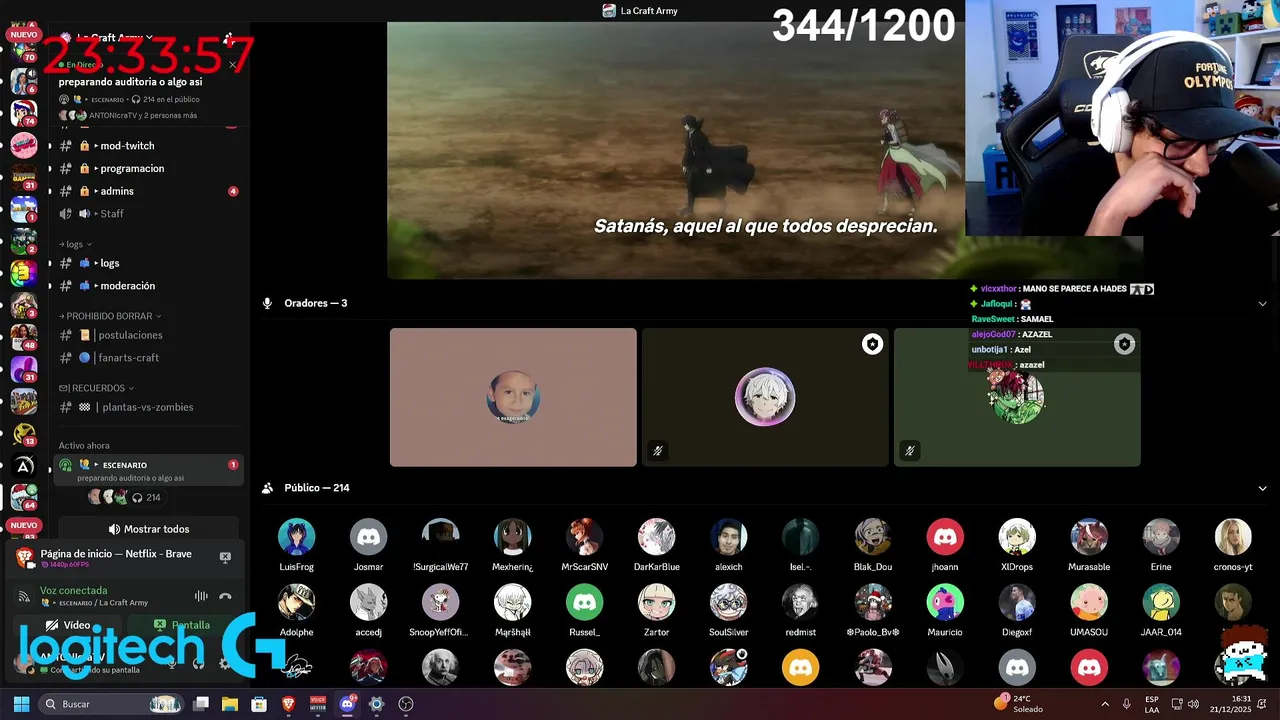Open Adolphe's audience avatar
1280x720 pixels.
pos(296,603)
